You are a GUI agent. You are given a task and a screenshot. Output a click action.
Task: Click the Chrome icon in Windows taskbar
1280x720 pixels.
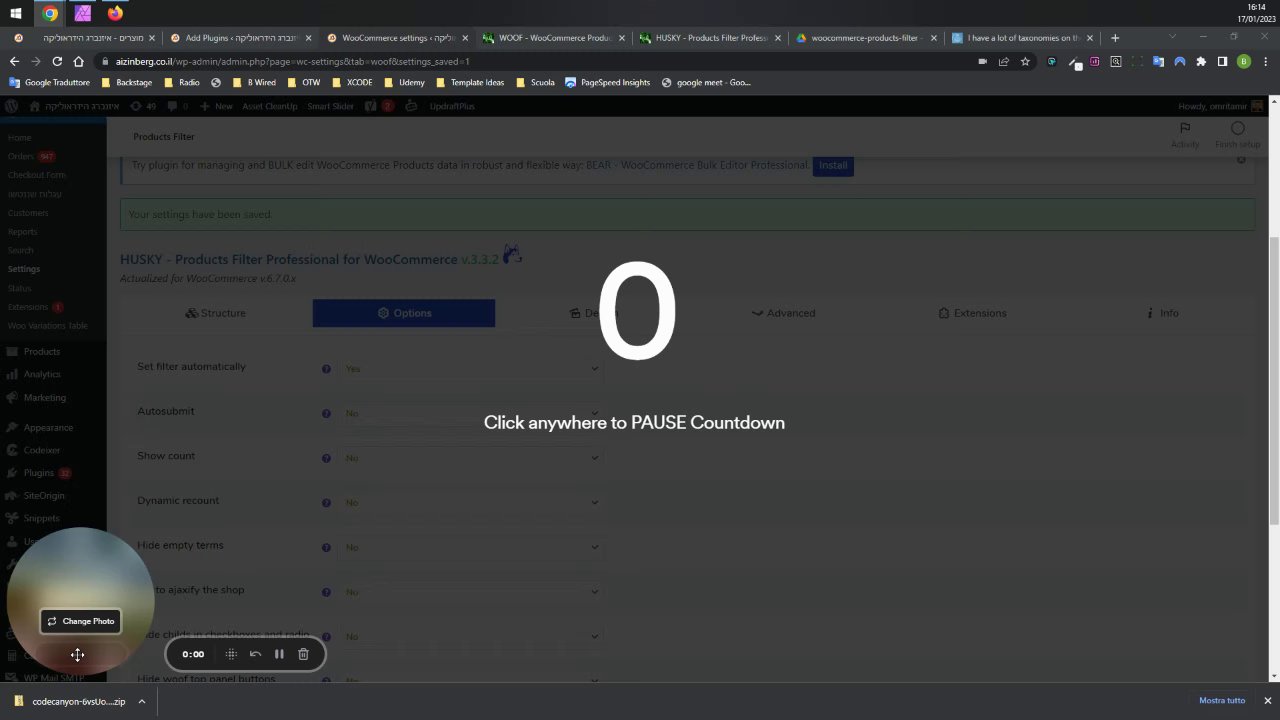50,13
